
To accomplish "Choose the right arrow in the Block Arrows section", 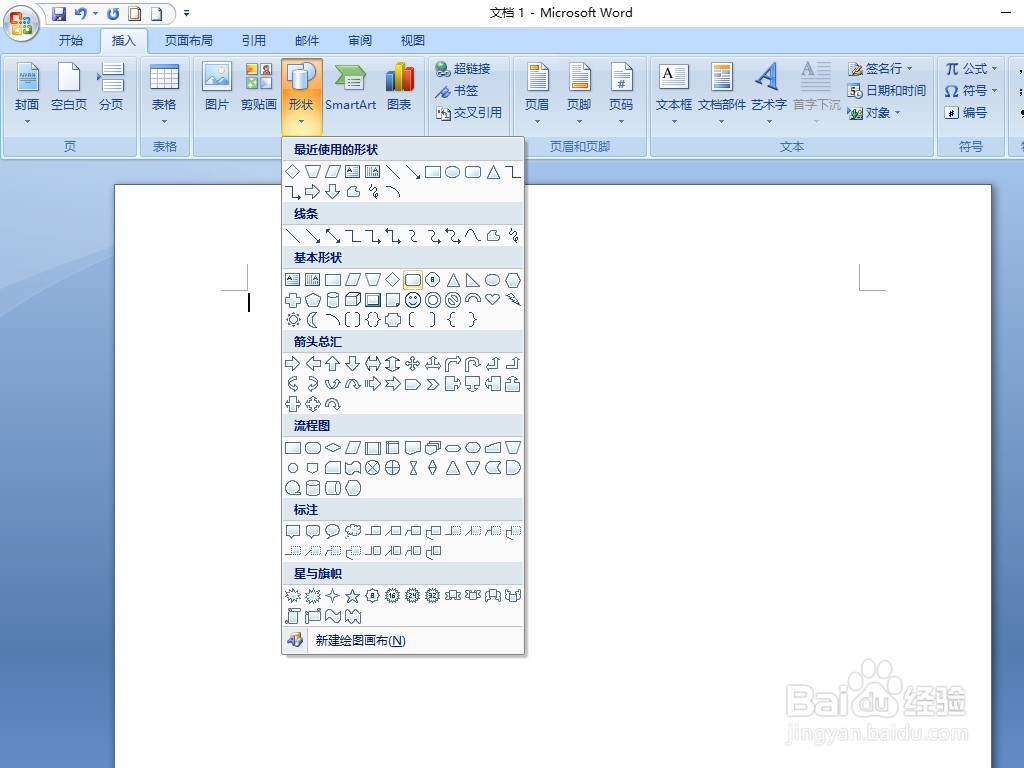I will [x=293, y=364].
